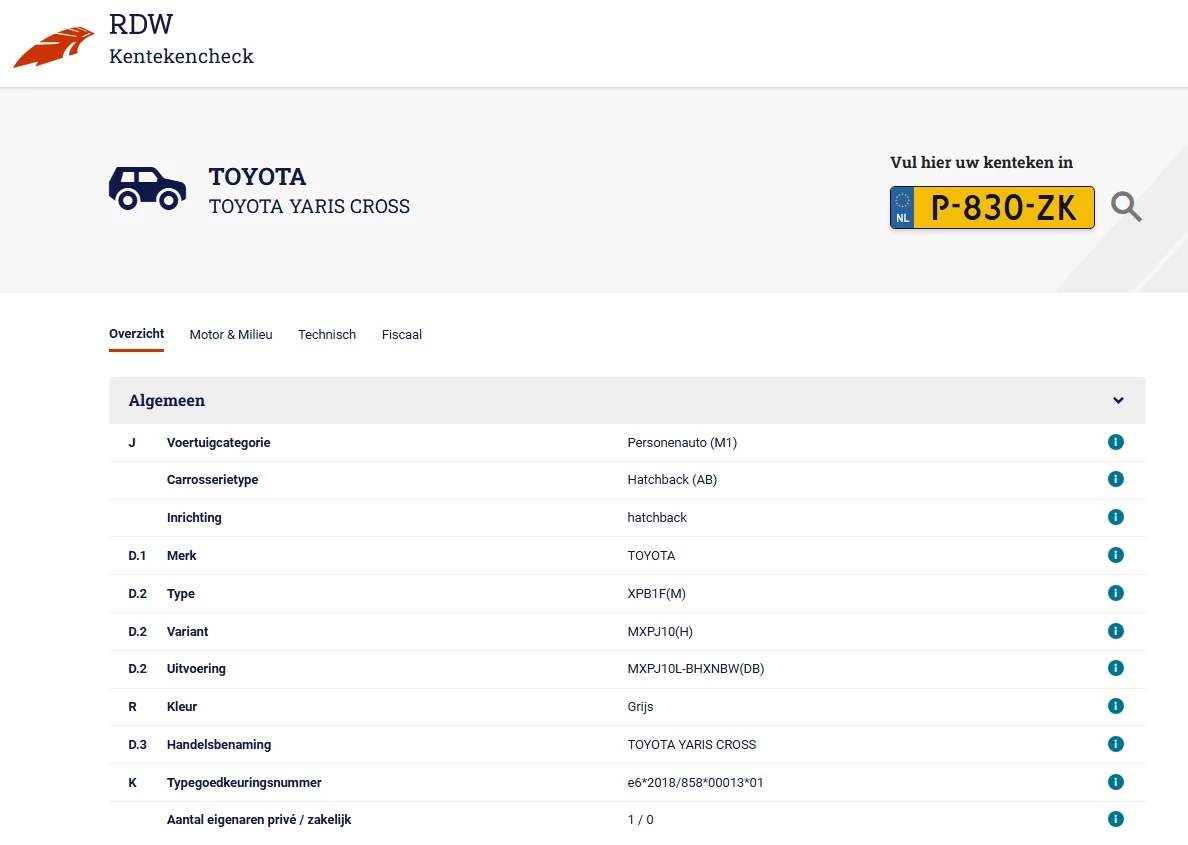The width and height of the screenshot is (1188, 845).
Task: Show info for Aantal eigenaren row
Action: pos(1116,819)
